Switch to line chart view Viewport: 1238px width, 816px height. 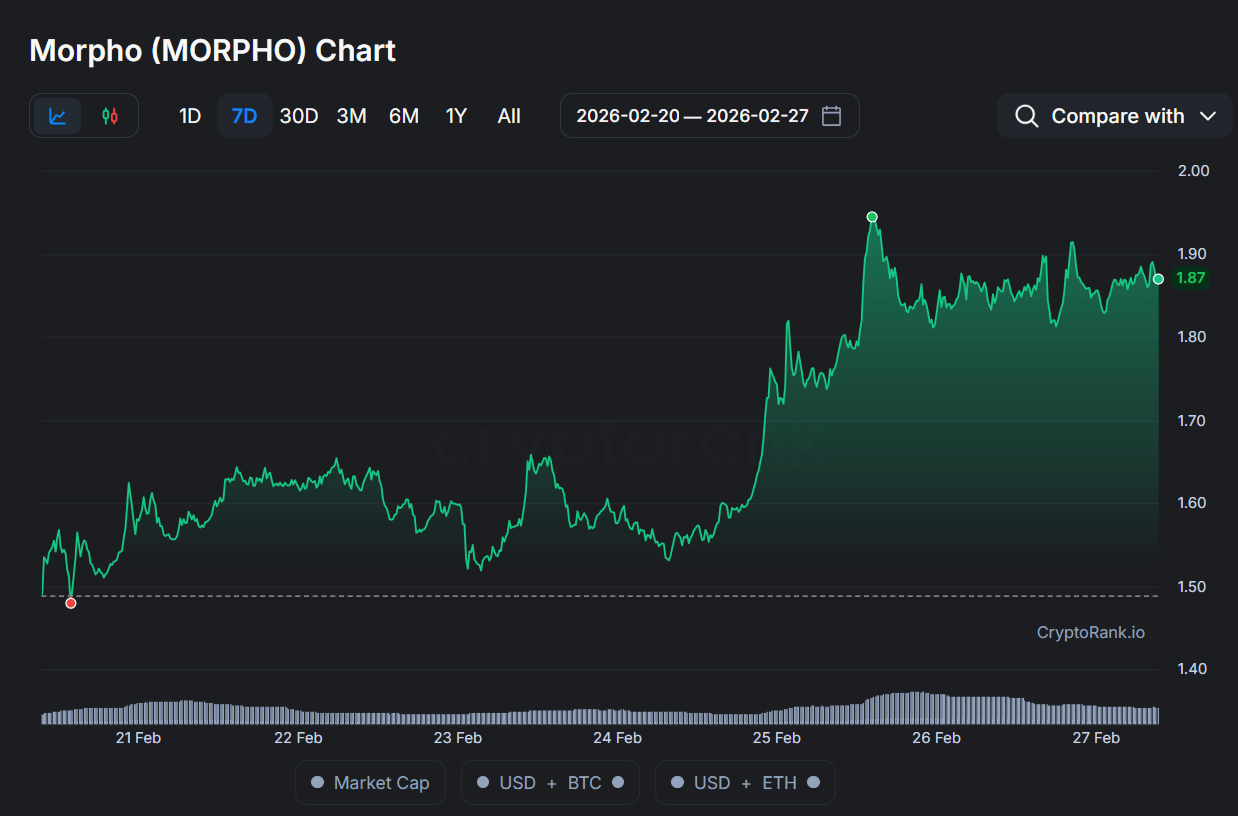(x=58, y=116)
